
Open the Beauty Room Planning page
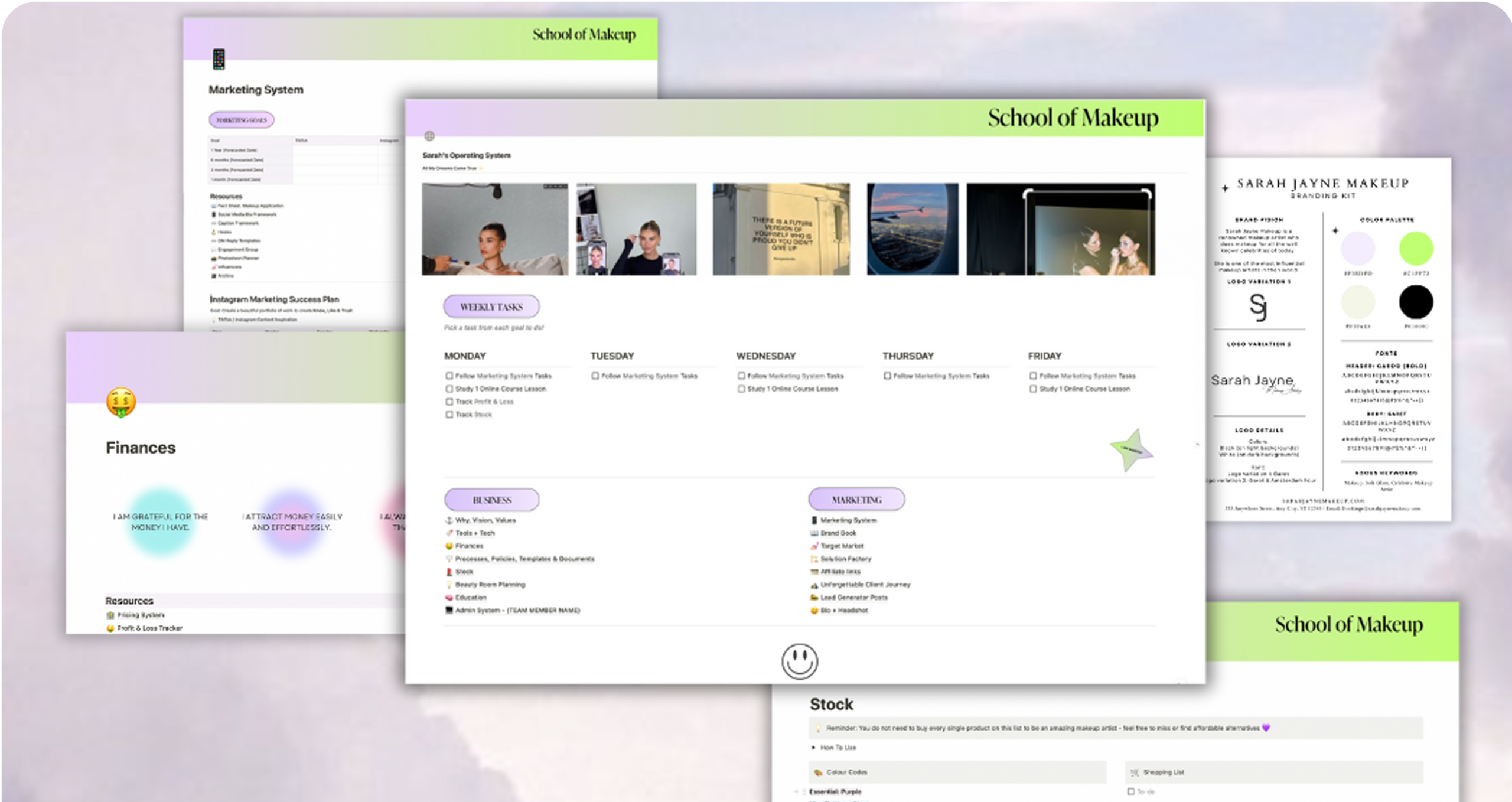click(490, 585)
